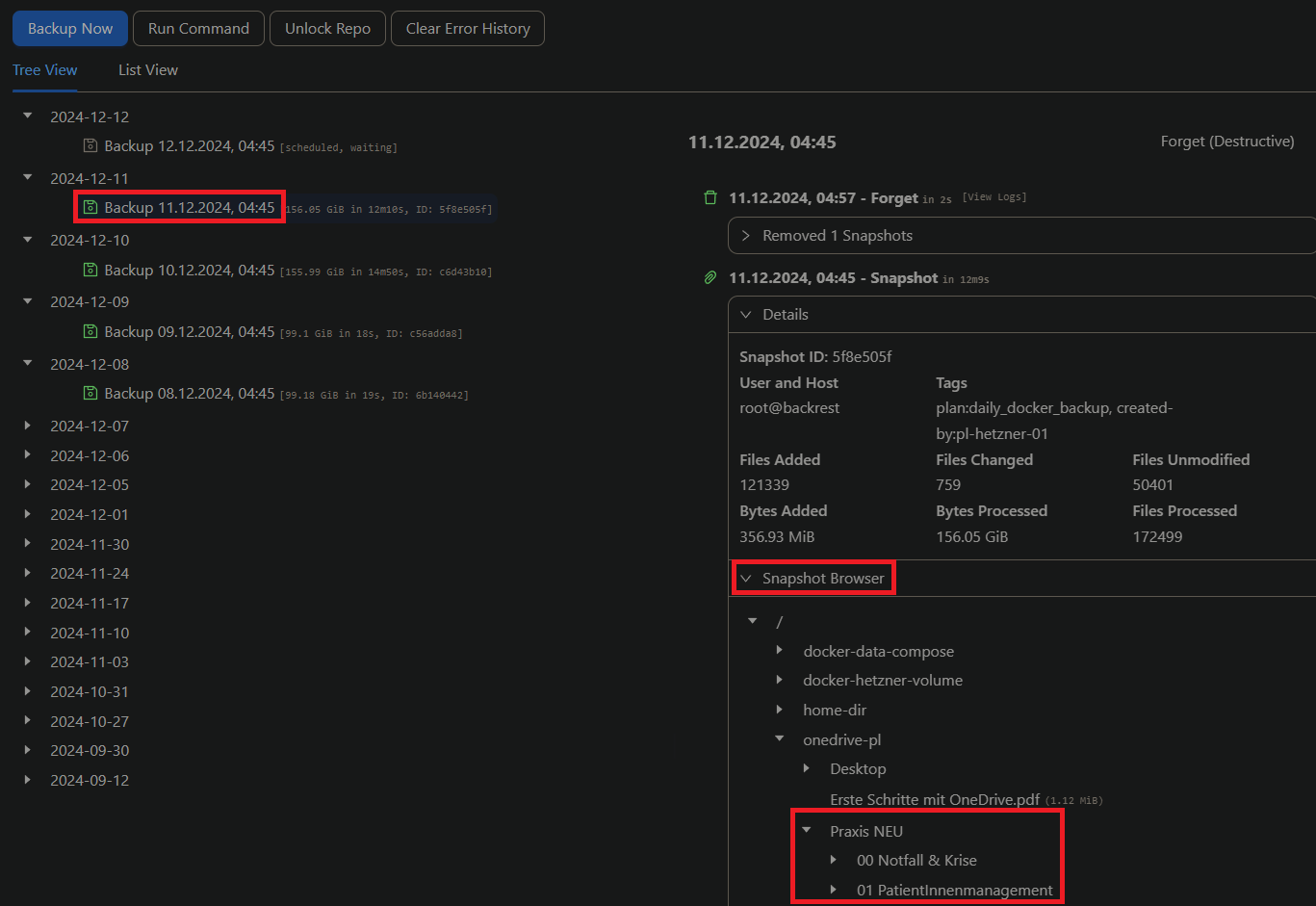Expand the Removed 1 Snapshots section
This screenshot has width=1316, height=906.
pyautogui.click(x=746, y=236)
